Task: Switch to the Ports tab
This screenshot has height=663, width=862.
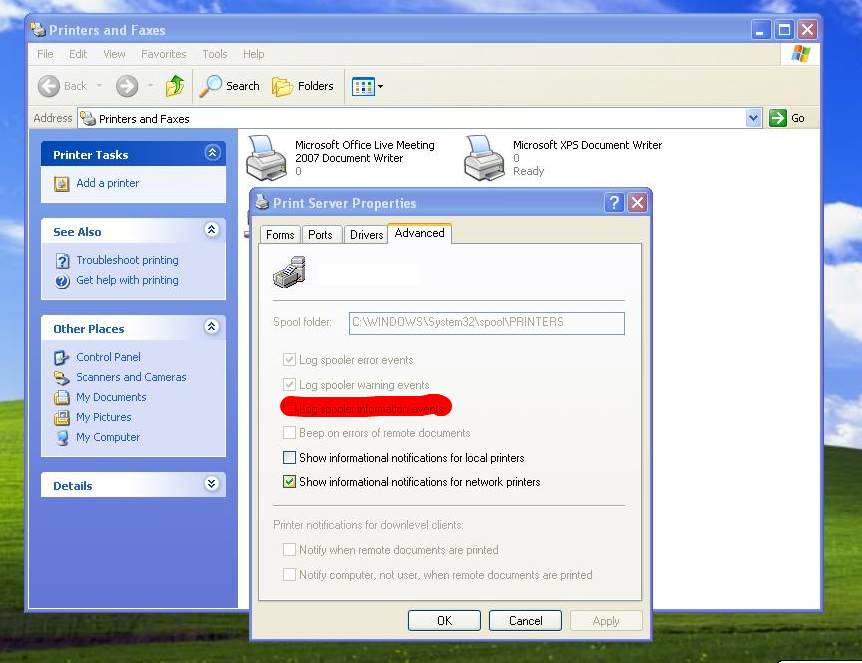Action: pyautogui.click(x=320, y=235)
